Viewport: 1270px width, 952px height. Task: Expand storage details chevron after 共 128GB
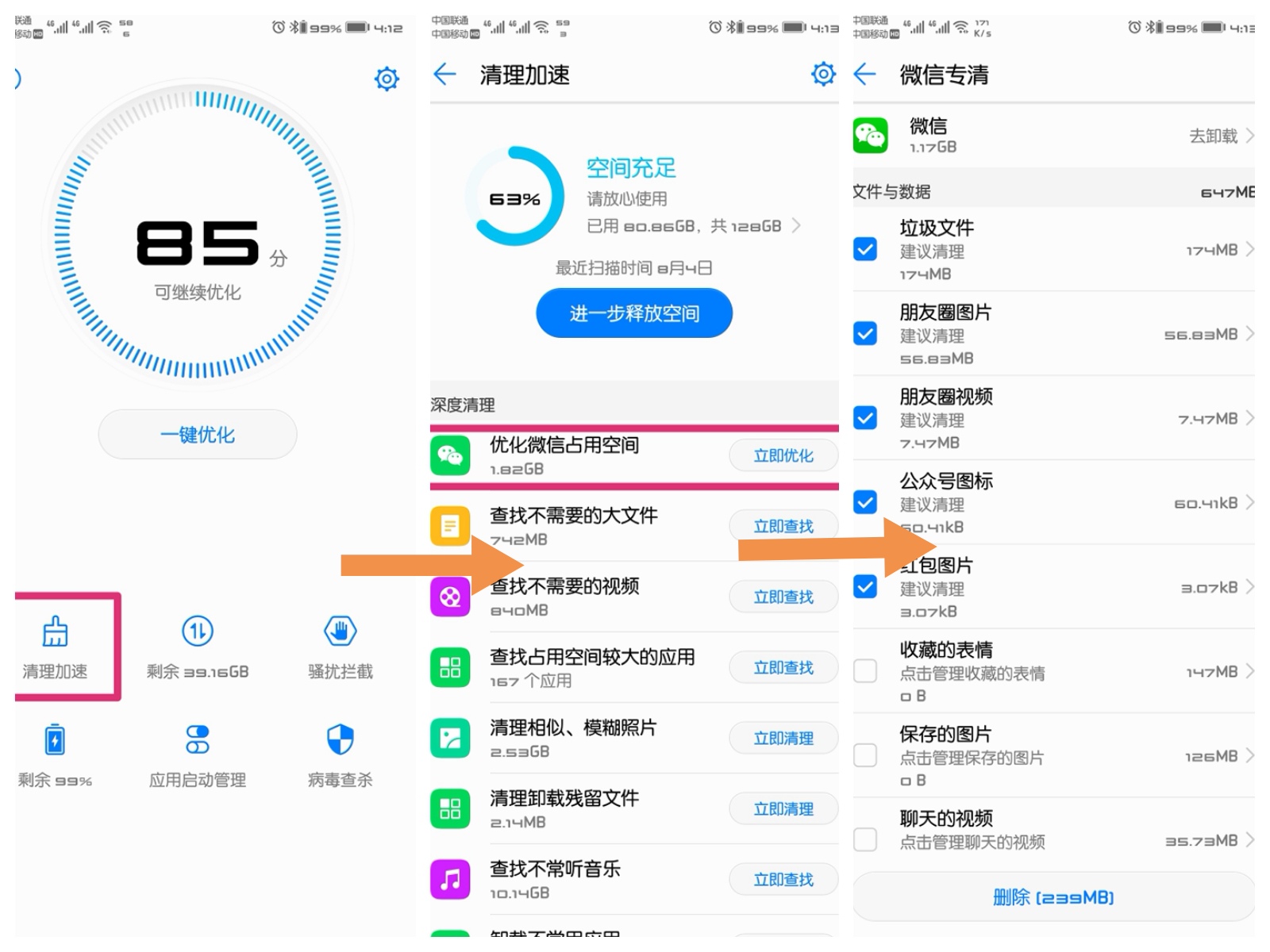coord(796,226)
